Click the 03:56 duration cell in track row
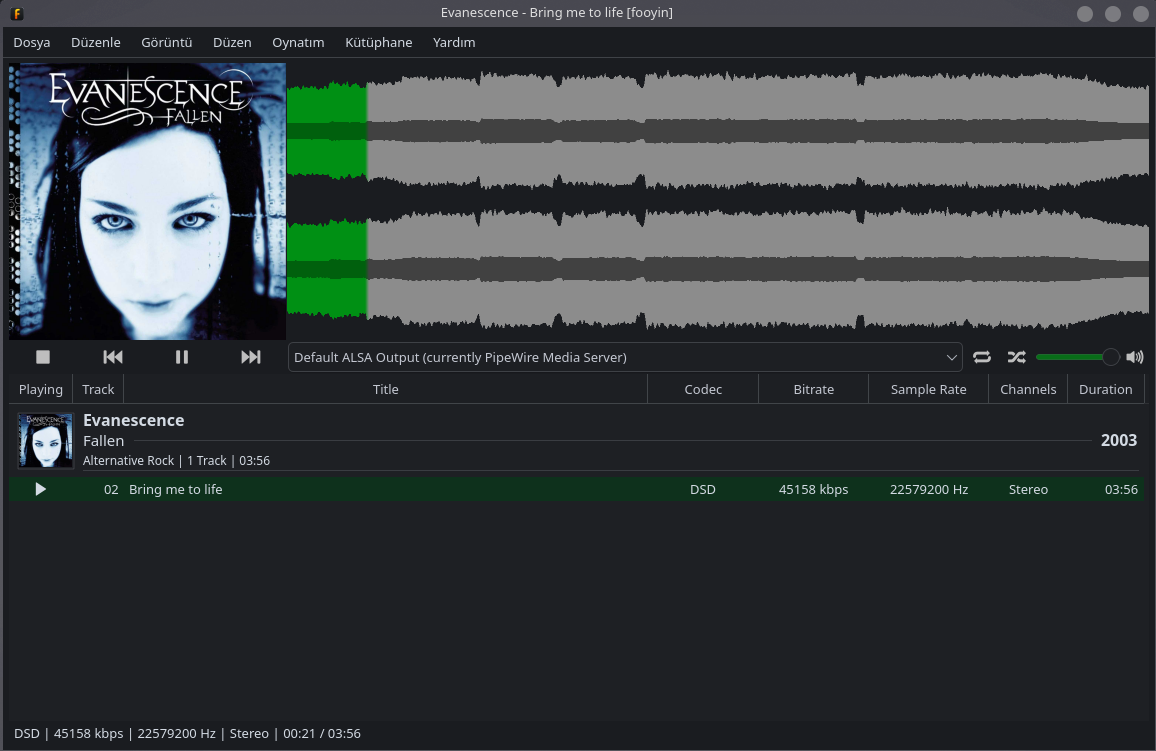Screen dimensions: 1156x751 [1121, 489]
